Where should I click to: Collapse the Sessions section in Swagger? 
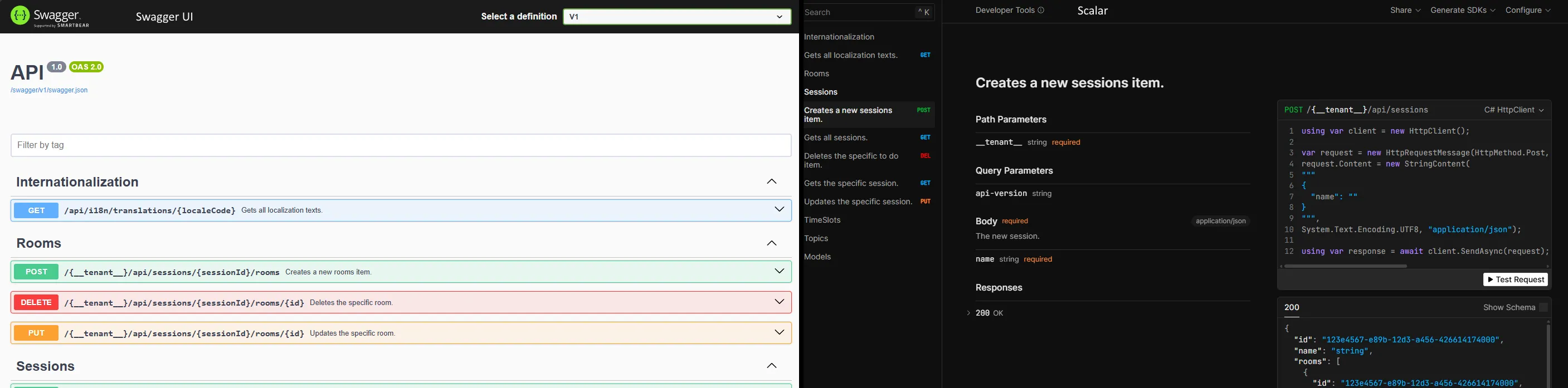click(772, 366)
